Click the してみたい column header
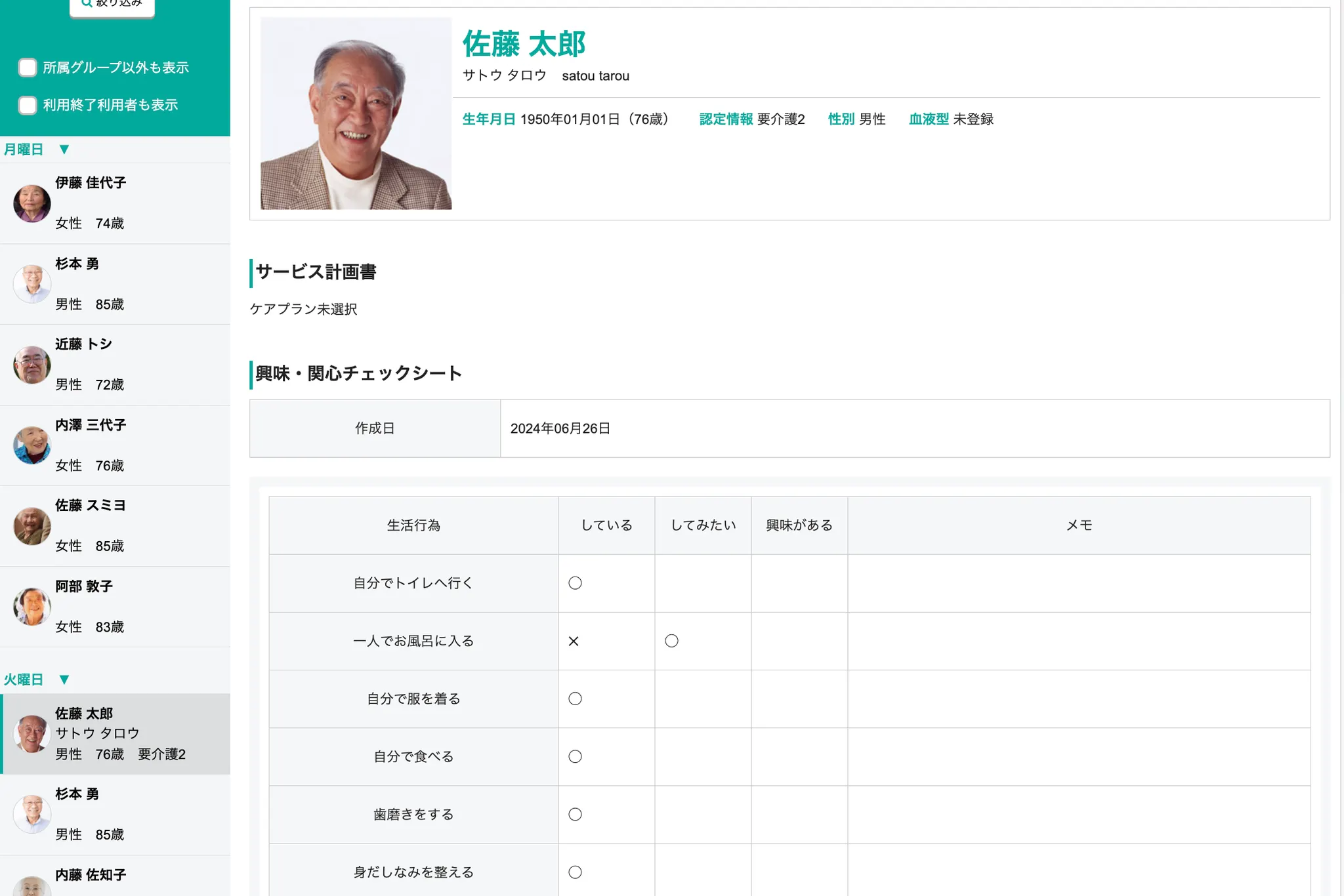The height and width of the screenshot is (896, 1344). 703,525
